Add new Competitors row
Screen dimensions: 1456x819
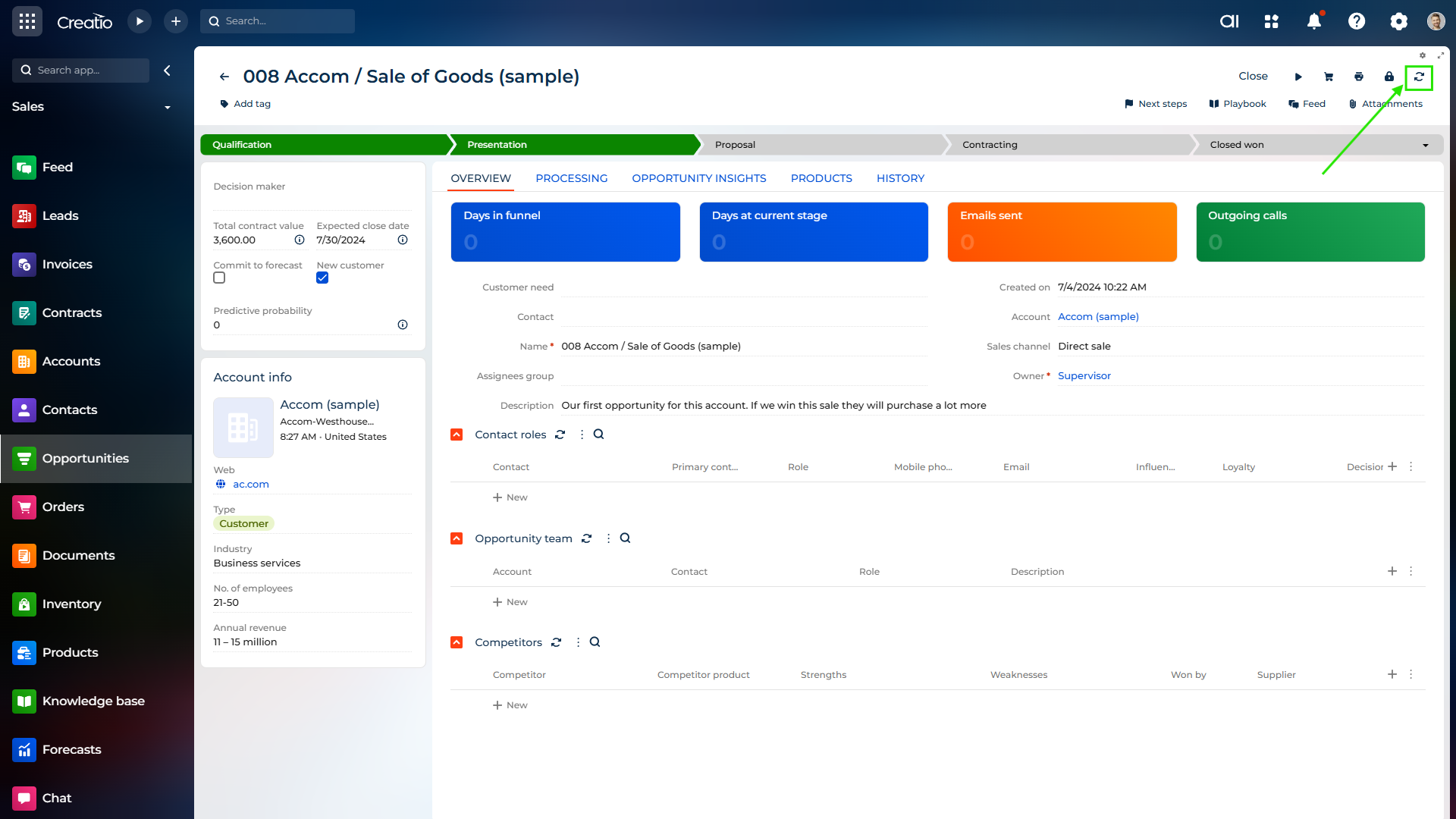[x=510, y=705]
